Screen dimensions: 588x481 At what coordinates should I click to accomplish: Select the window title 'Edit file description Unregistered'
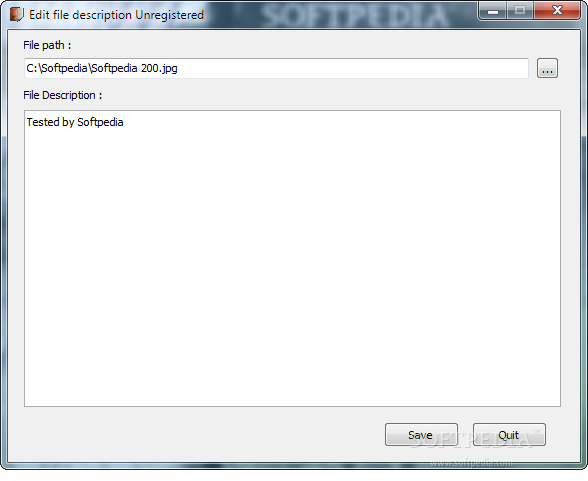pyautogui.click(x=116, y=15)
